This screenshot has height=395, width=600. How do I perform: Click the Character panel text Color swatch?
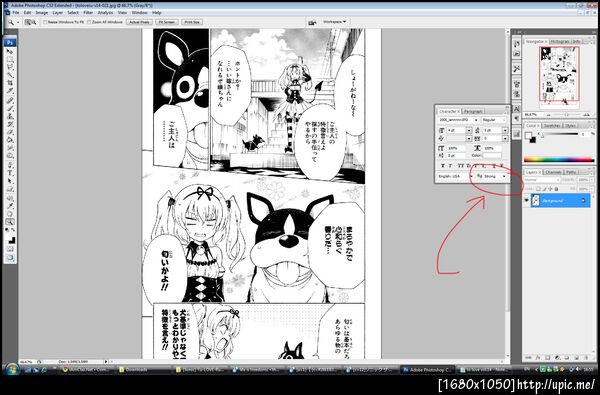[492, 155]
